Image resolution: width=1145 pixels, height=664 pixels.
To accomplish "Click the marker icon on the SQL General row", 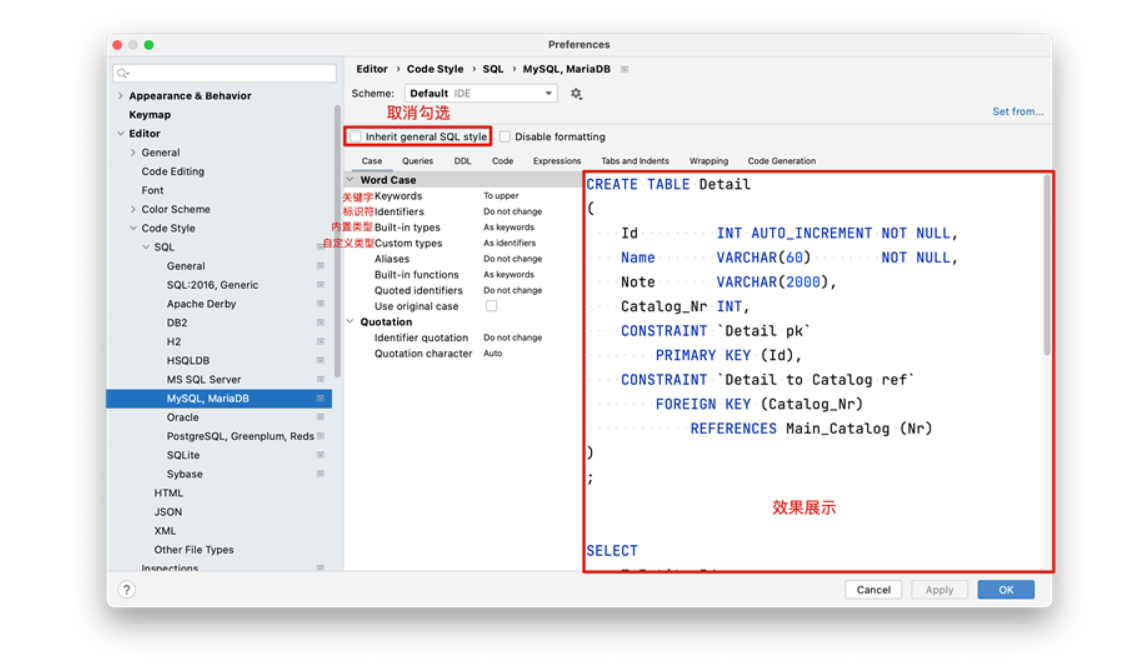I will click(320, 266).
